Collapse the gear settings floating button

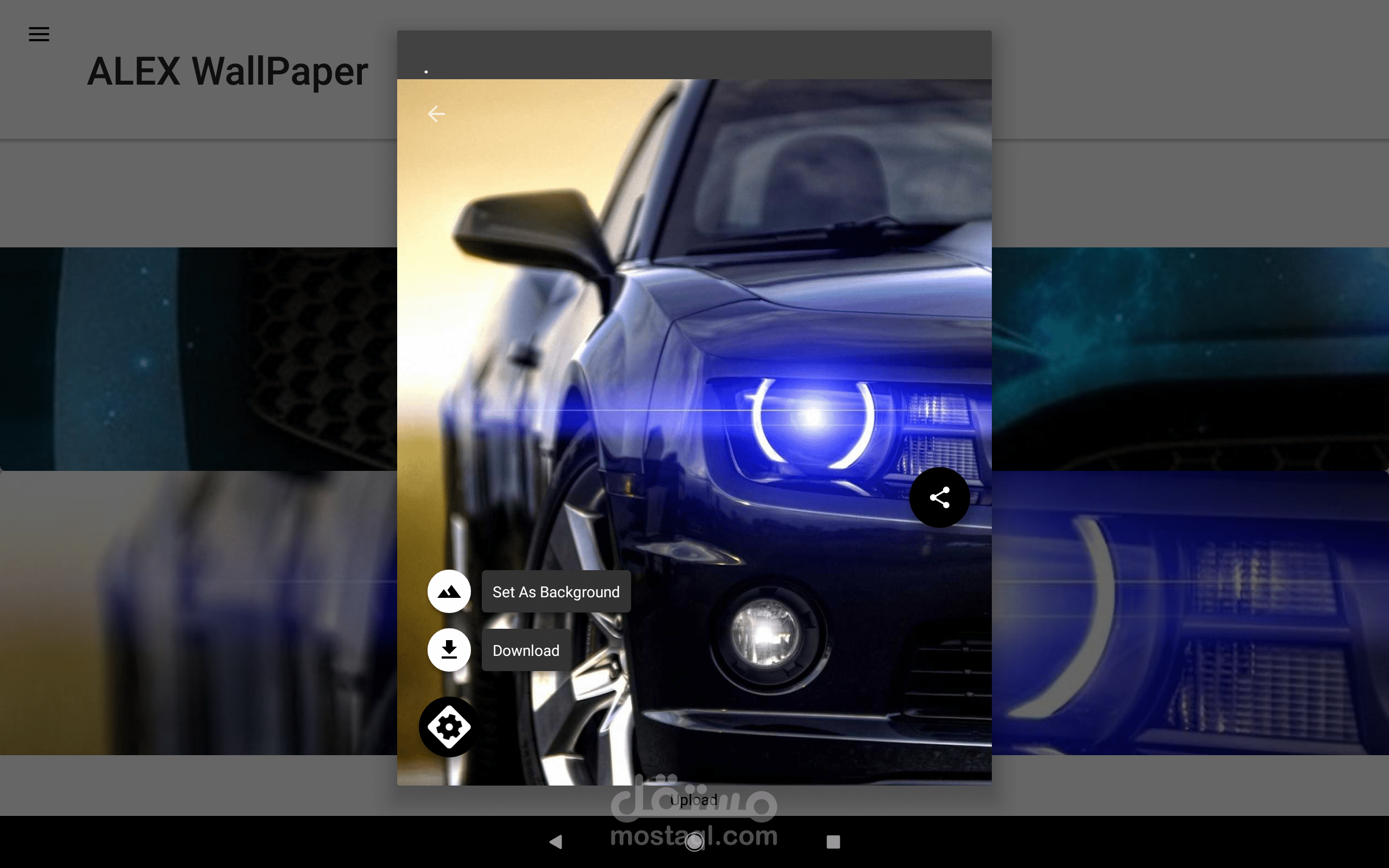449,727
